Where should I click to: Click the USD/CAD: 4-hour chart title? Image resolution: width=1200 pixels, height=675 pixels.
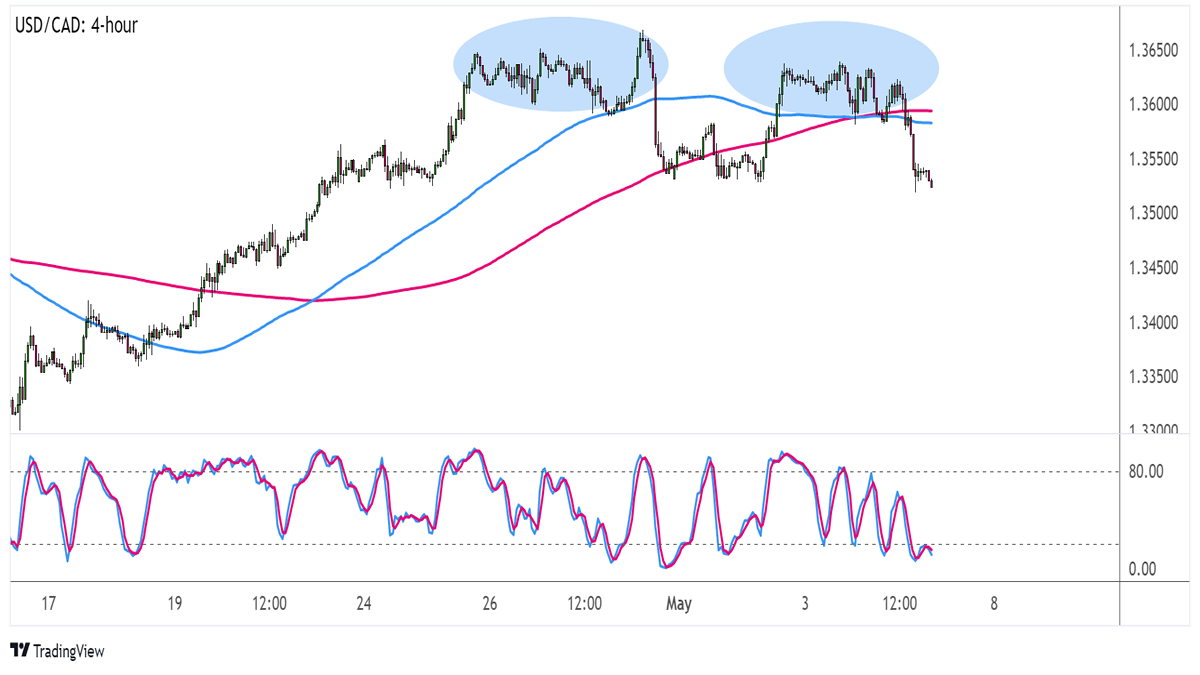pyautogui.click(x=76, y=26)
